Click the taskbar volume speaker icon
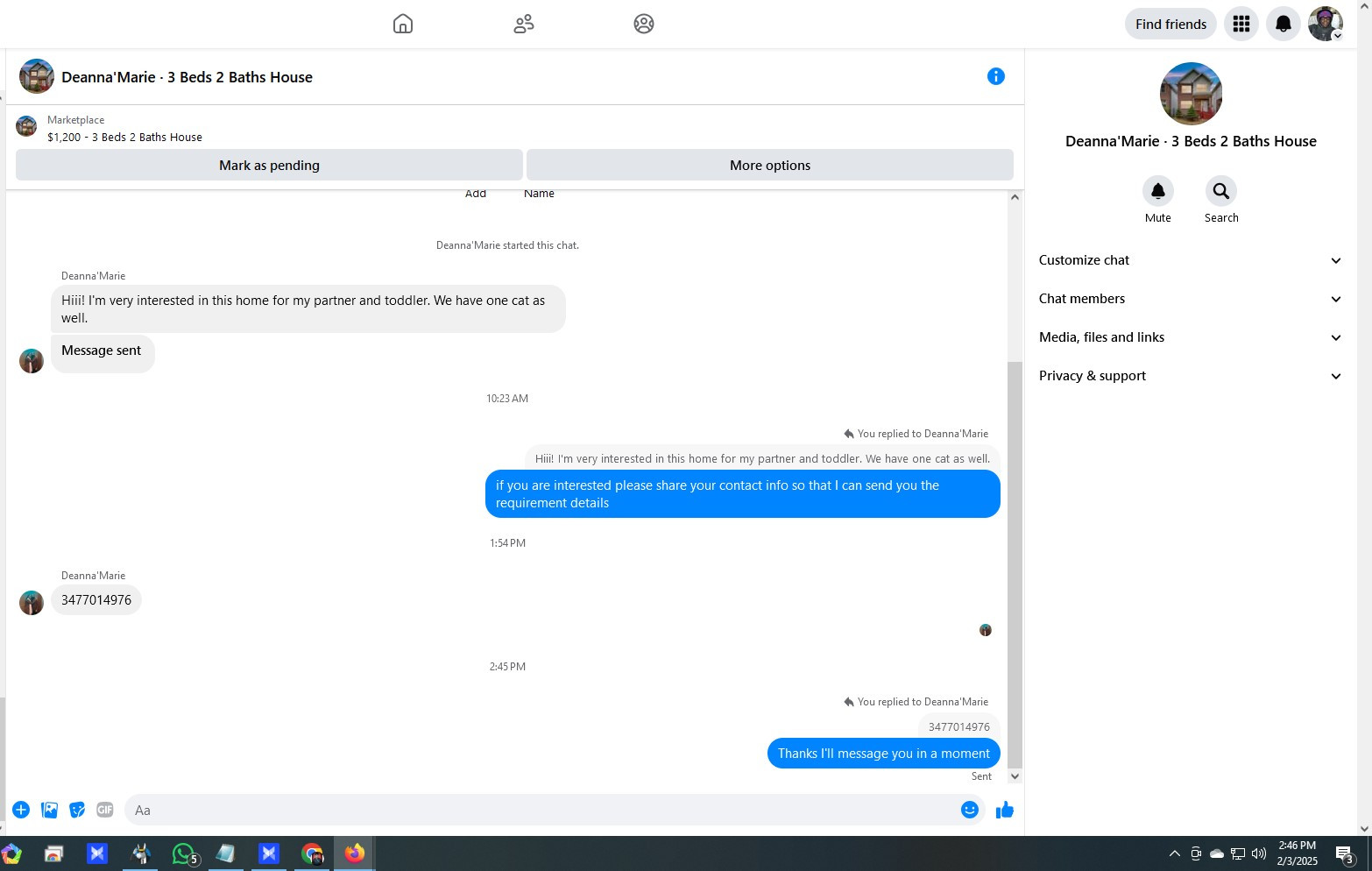Screen dimensions: 1372x871 [1259, 853]
